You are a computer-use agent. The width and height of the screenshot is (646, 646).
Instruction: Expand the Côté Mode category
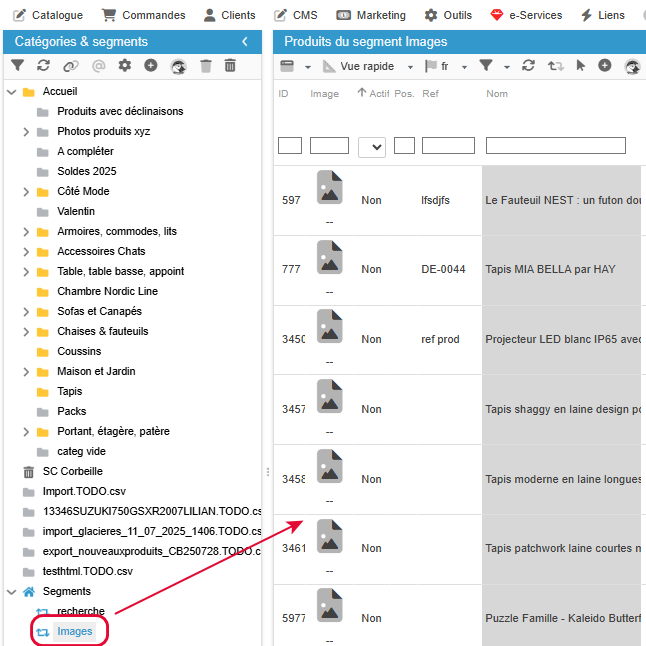click(x=26, y=192)
